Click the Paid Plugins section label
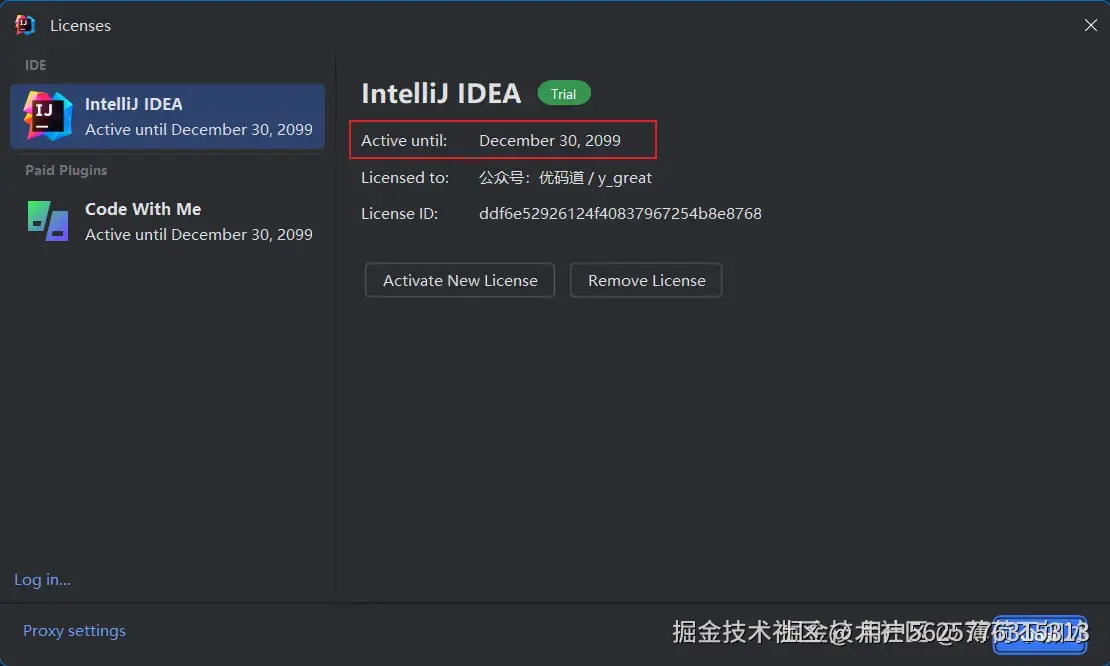Viewport: 1110px width, 666px height. click(66, 171)
